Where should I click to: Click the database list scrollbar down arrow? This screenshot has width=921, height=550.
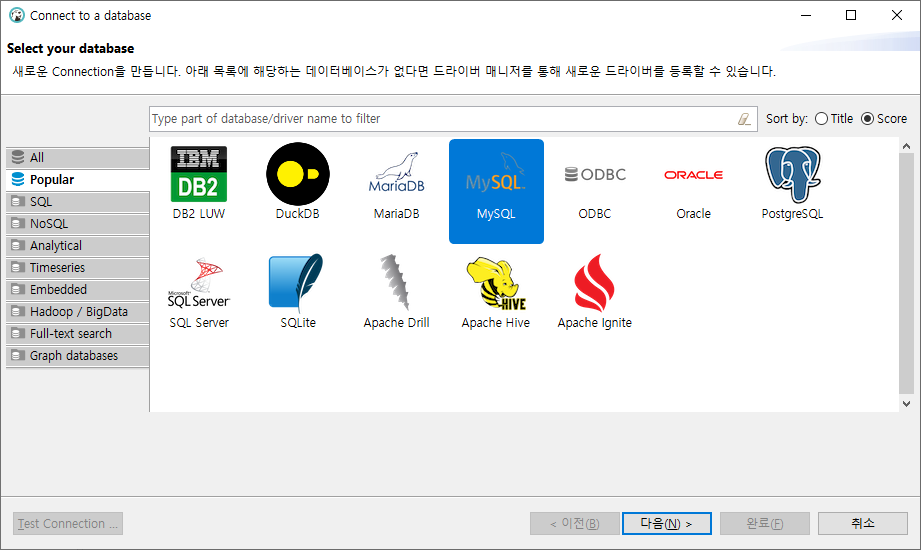click(906, 404)
